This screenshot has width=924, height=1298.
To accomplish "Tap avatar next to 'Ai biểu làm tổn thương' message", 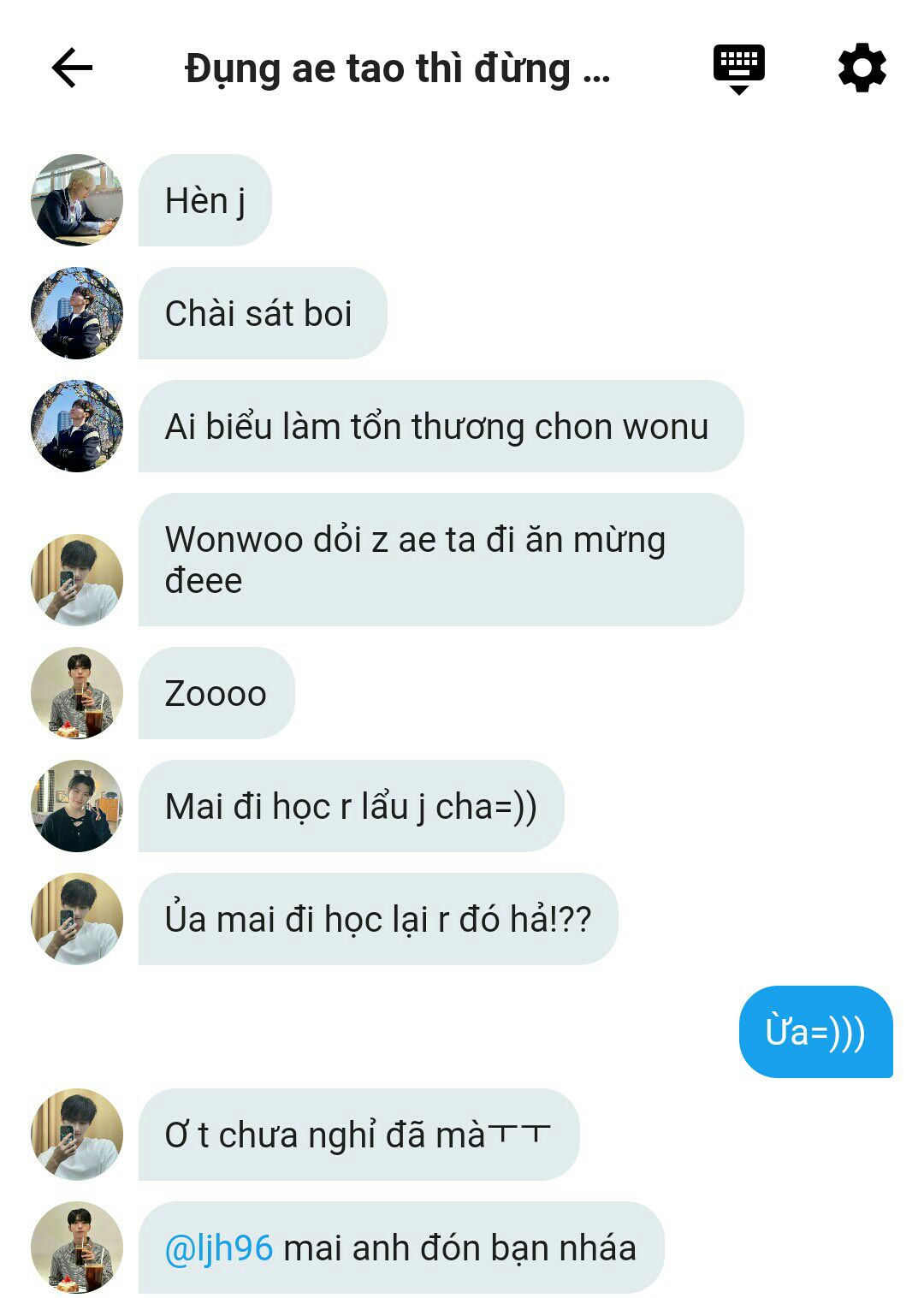I will (77, 426).
